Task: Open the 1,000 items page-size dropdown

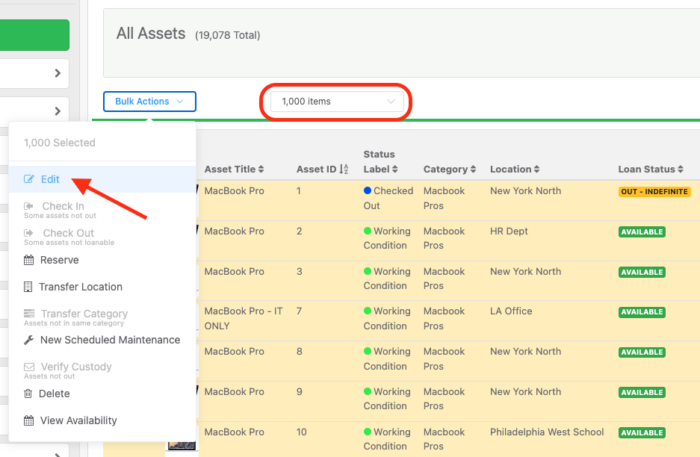Action: tap(338, 101)
